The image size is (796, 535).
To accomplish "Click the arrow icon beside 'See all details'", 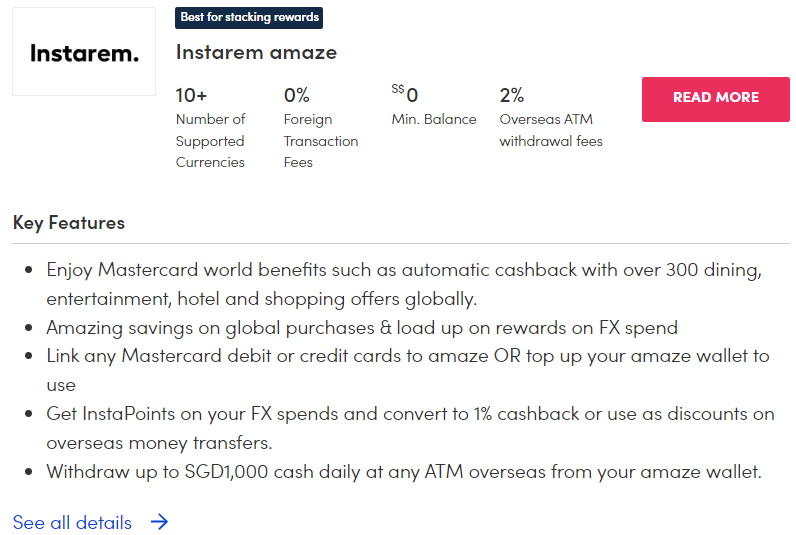I will point(159,522).
